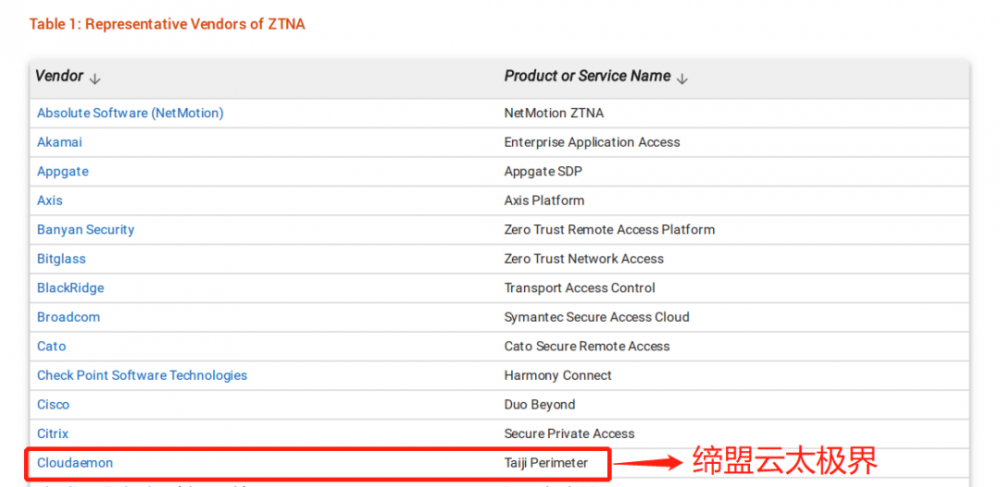Open the Appgate vendor link
The height and width of the screenshot is (487, 1000).
click(62, 171)
